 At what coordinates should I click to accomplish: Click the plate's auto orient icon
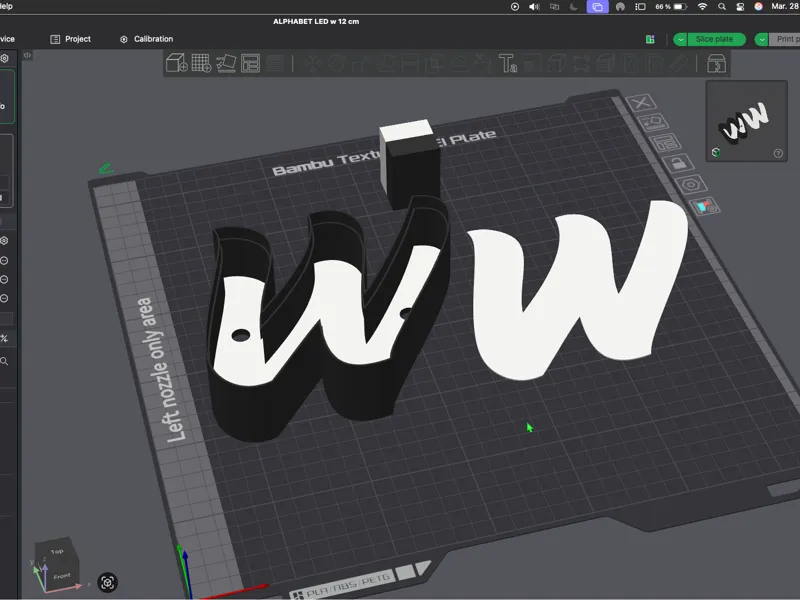(x=653, y=122)
